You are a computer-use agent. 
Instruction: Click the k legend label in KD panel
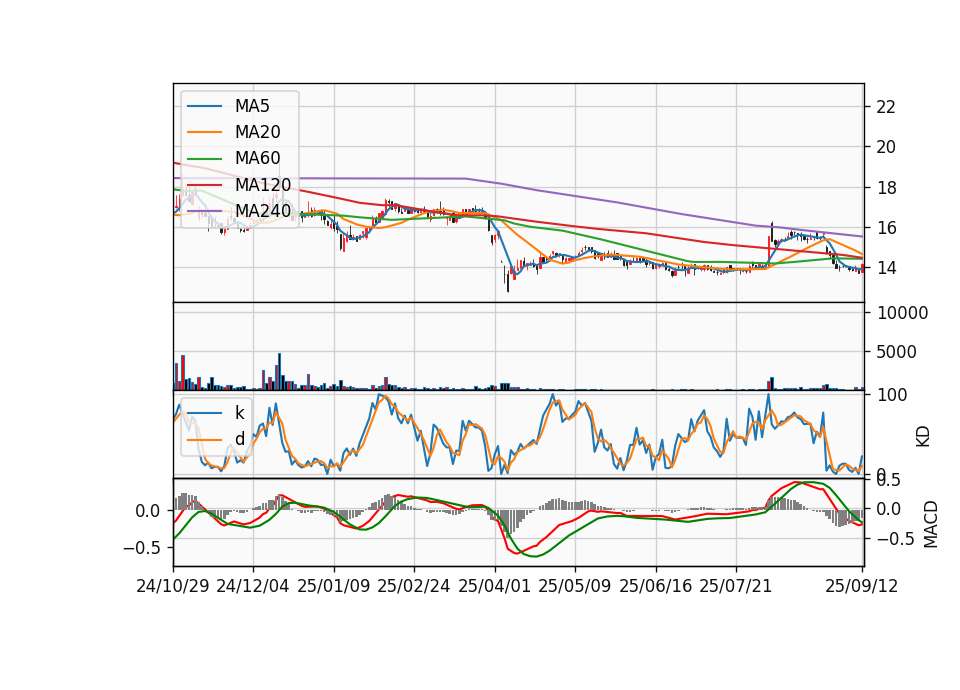[239, 413]
